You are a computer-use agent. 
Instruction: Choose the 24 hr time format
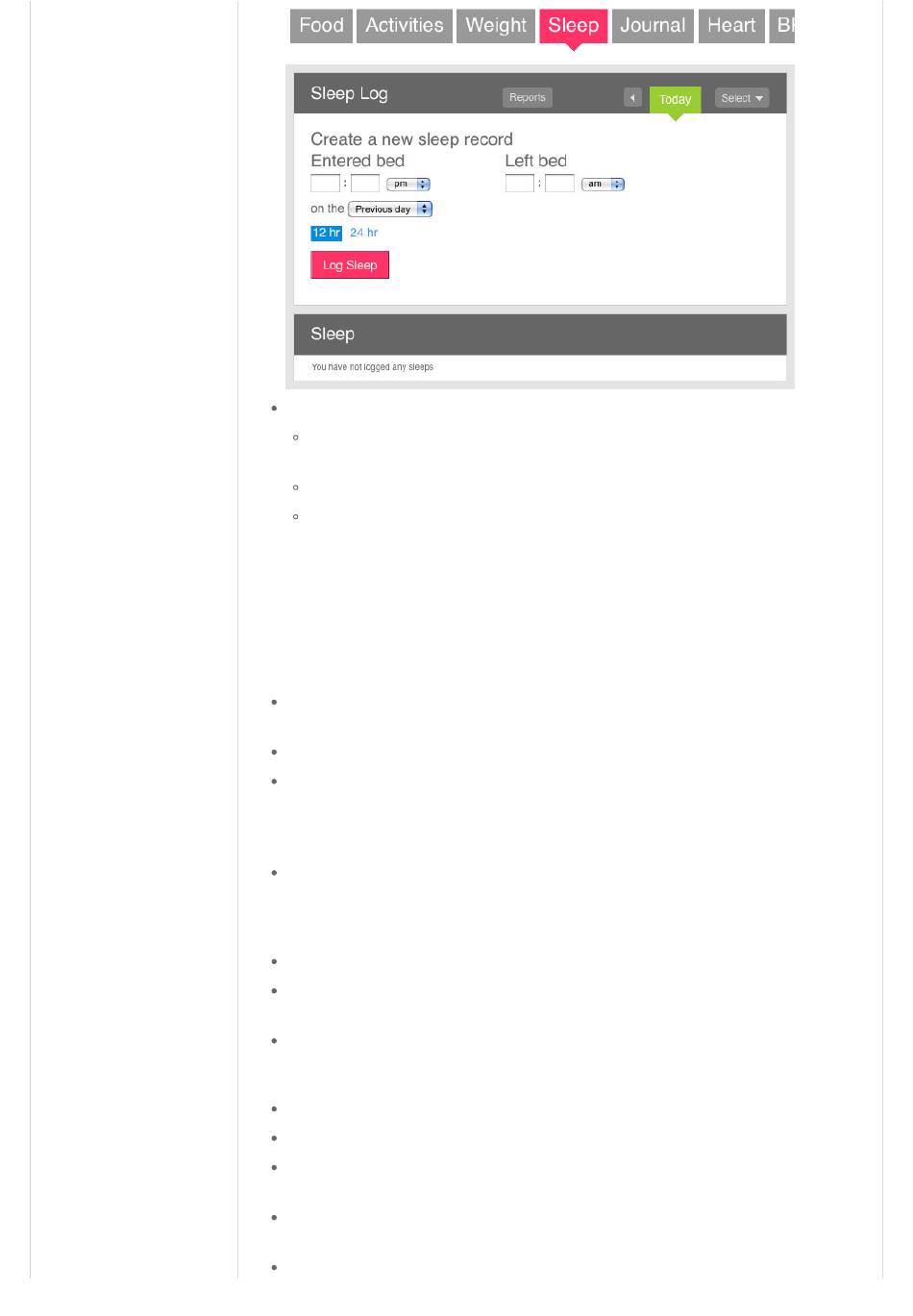click(x=364, y=233)
